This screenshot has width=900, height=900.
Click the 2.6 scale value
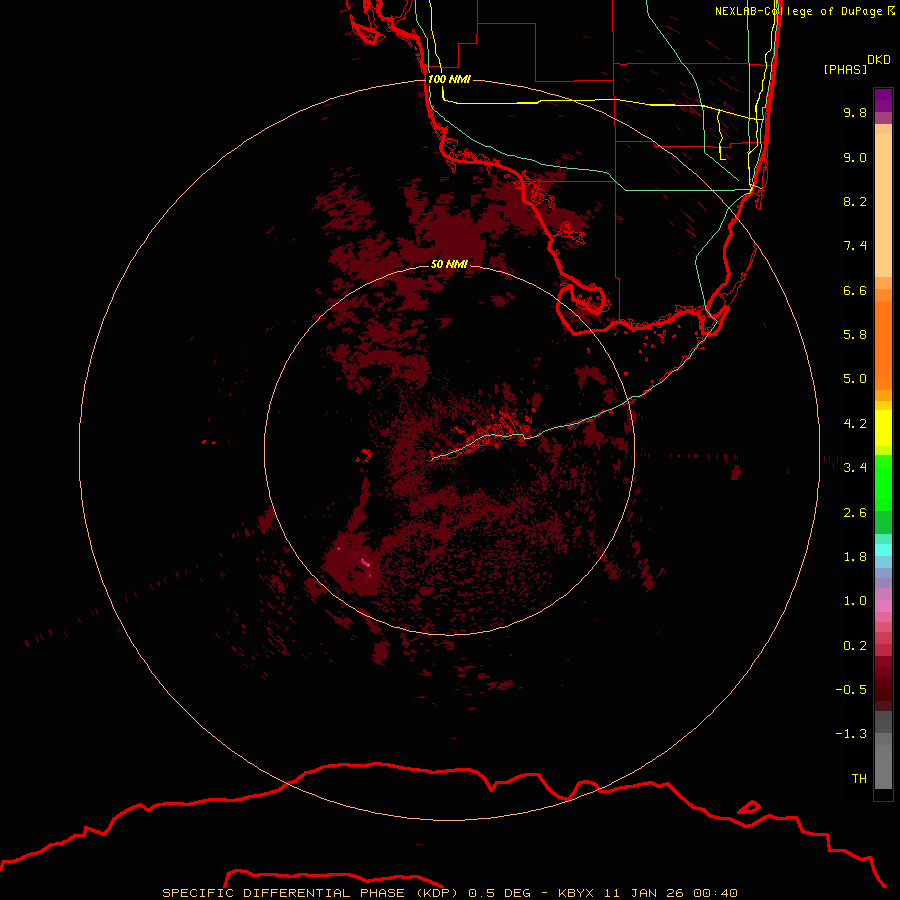click(x=855, y=513)
